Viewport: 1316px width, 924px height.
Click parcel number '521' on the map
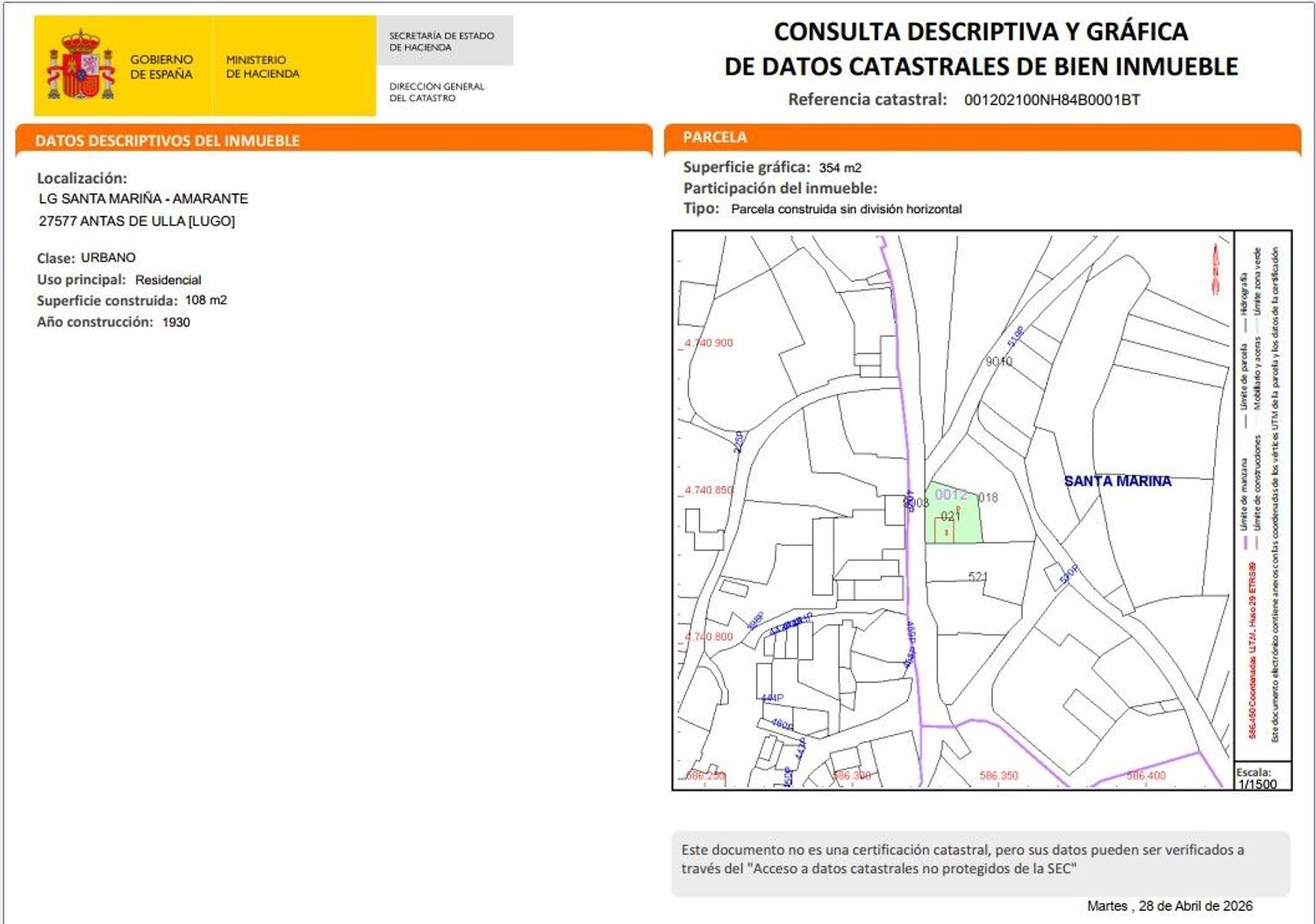(x=978, y=577)
